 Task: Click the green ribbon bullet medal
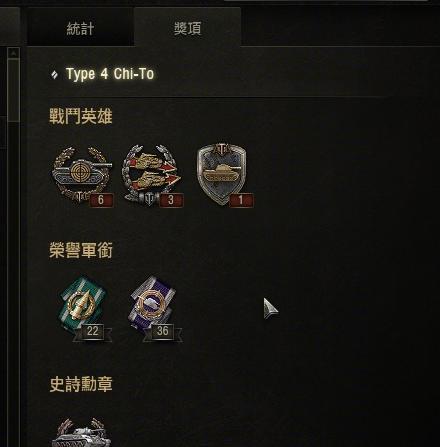click(83, 305)
